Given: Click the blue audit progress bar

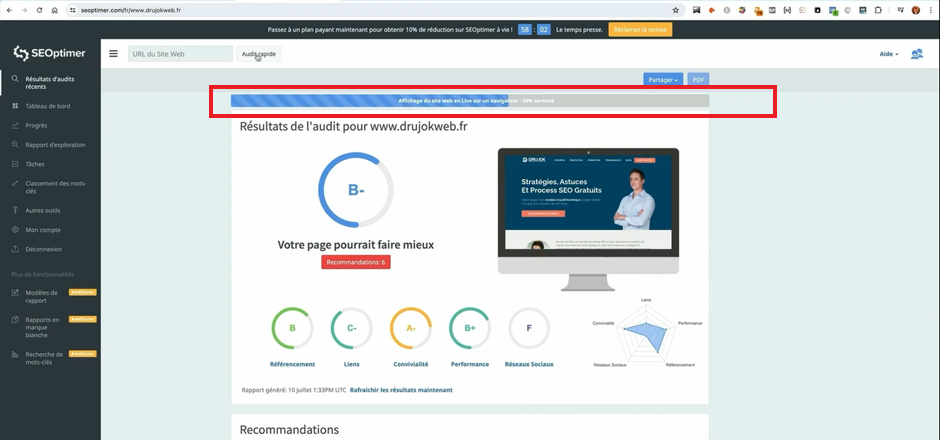Looking at the screenshot, I should (470, 101).
